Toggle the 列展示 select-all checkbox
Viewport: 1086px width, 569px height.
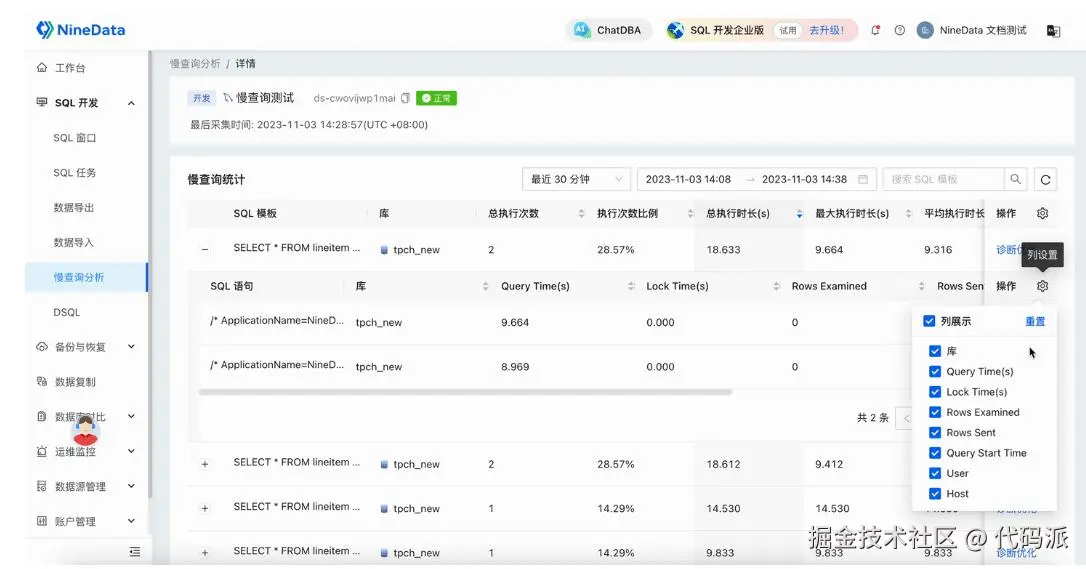[x=929, y=321]
